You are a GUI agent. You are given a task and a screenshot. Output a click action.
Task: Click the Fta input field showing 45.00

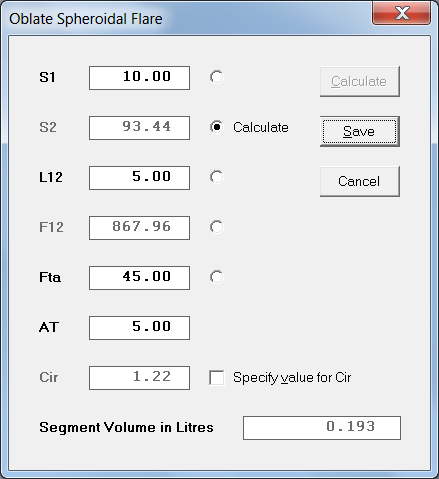tap(139, 278)
